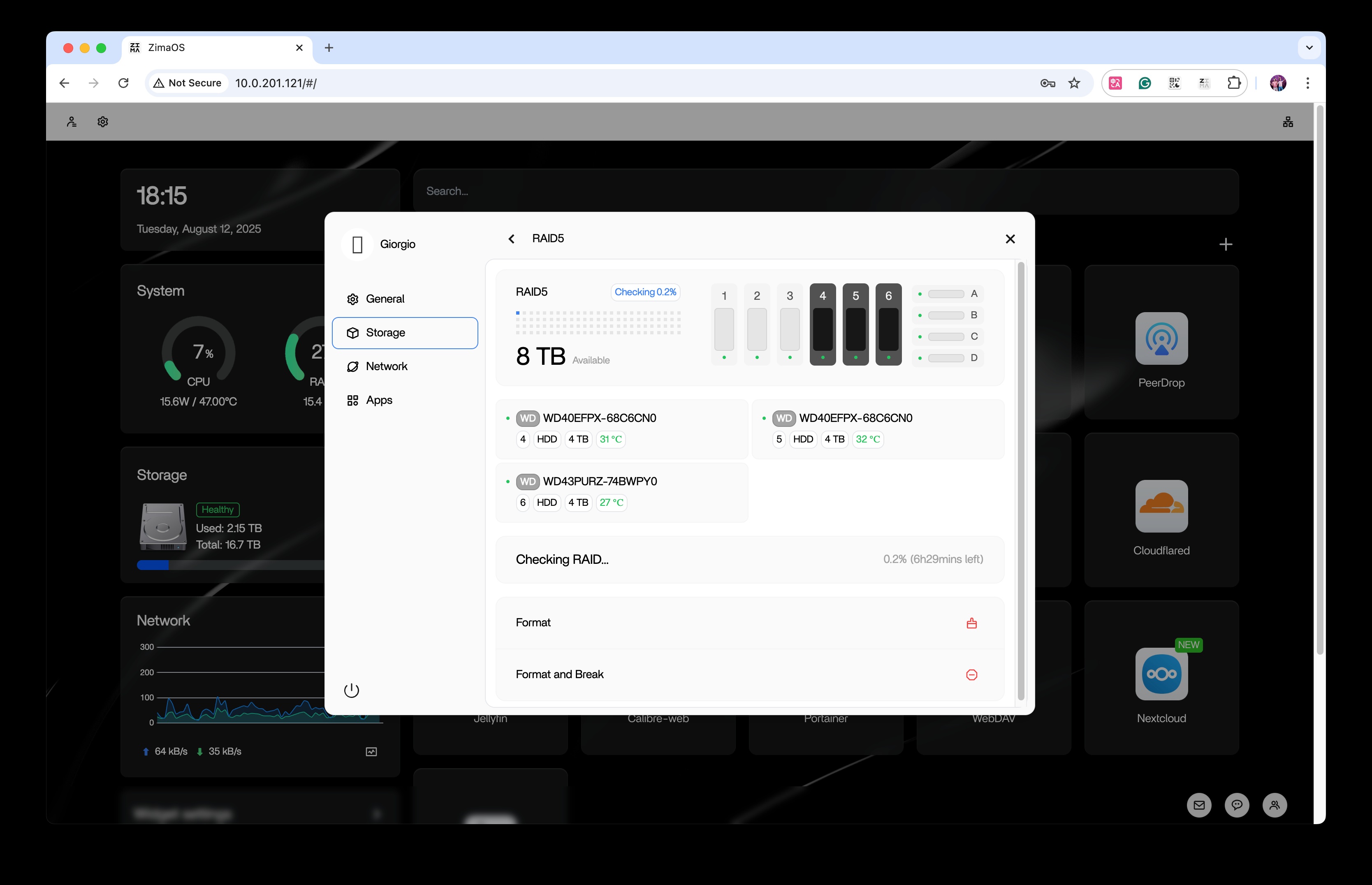This screenshot has width=1372, height=885.
Task: Click the RAID capacity usage dot bar
Action: [598, 323]
